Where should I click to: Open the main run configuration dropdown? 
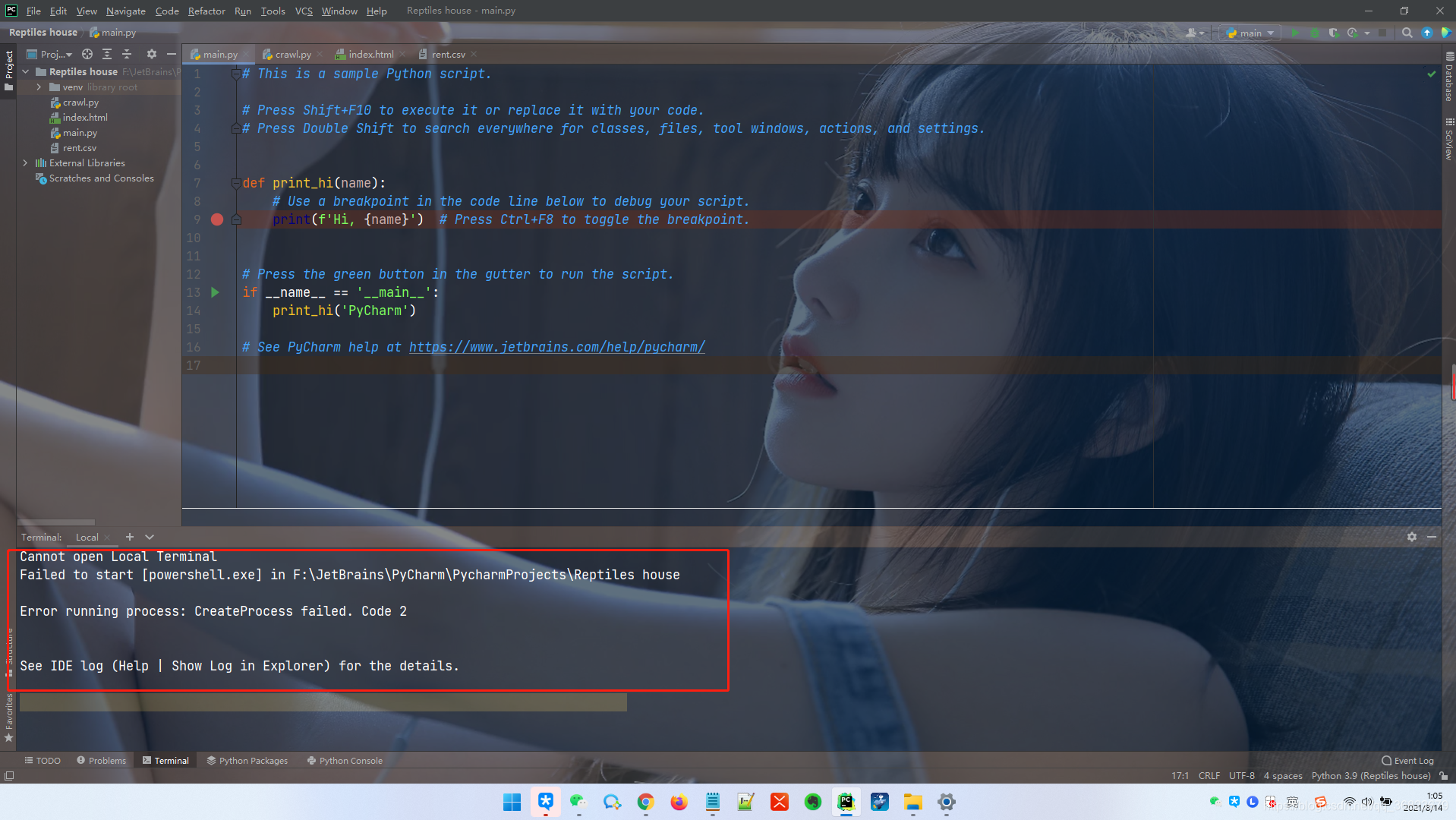click(x=1250, y=33)
